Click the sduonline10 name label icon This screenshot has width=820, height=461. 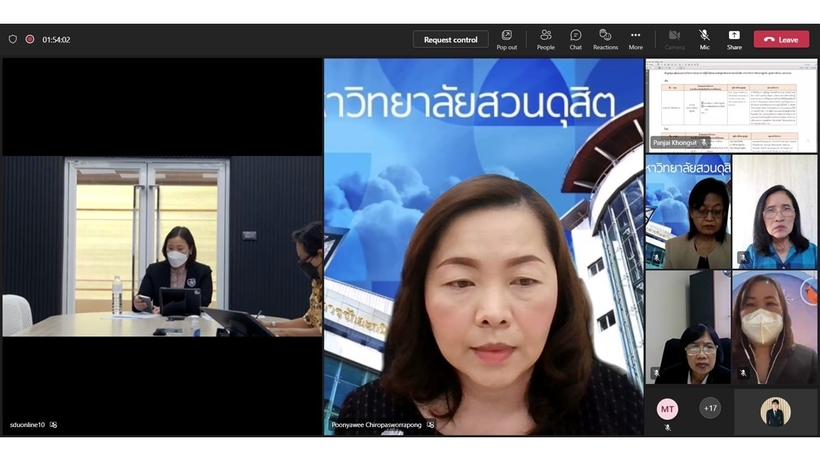tap(54, 425)
